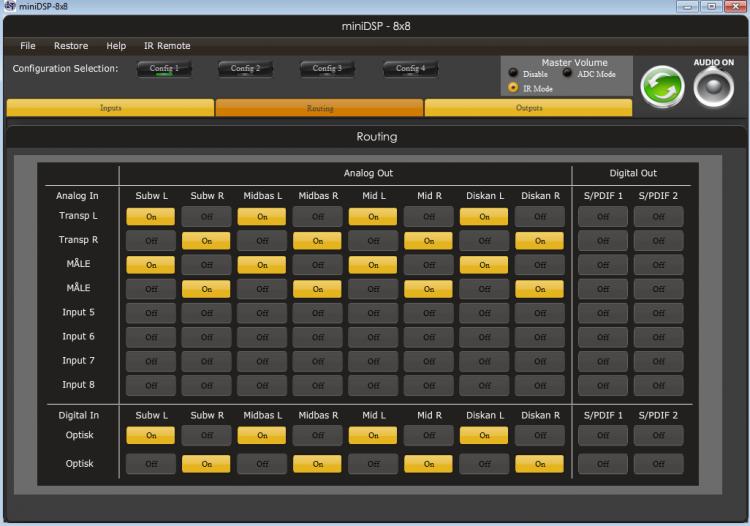
Task: Enable Input 7 to Midbas L routing
Action: 262,362
